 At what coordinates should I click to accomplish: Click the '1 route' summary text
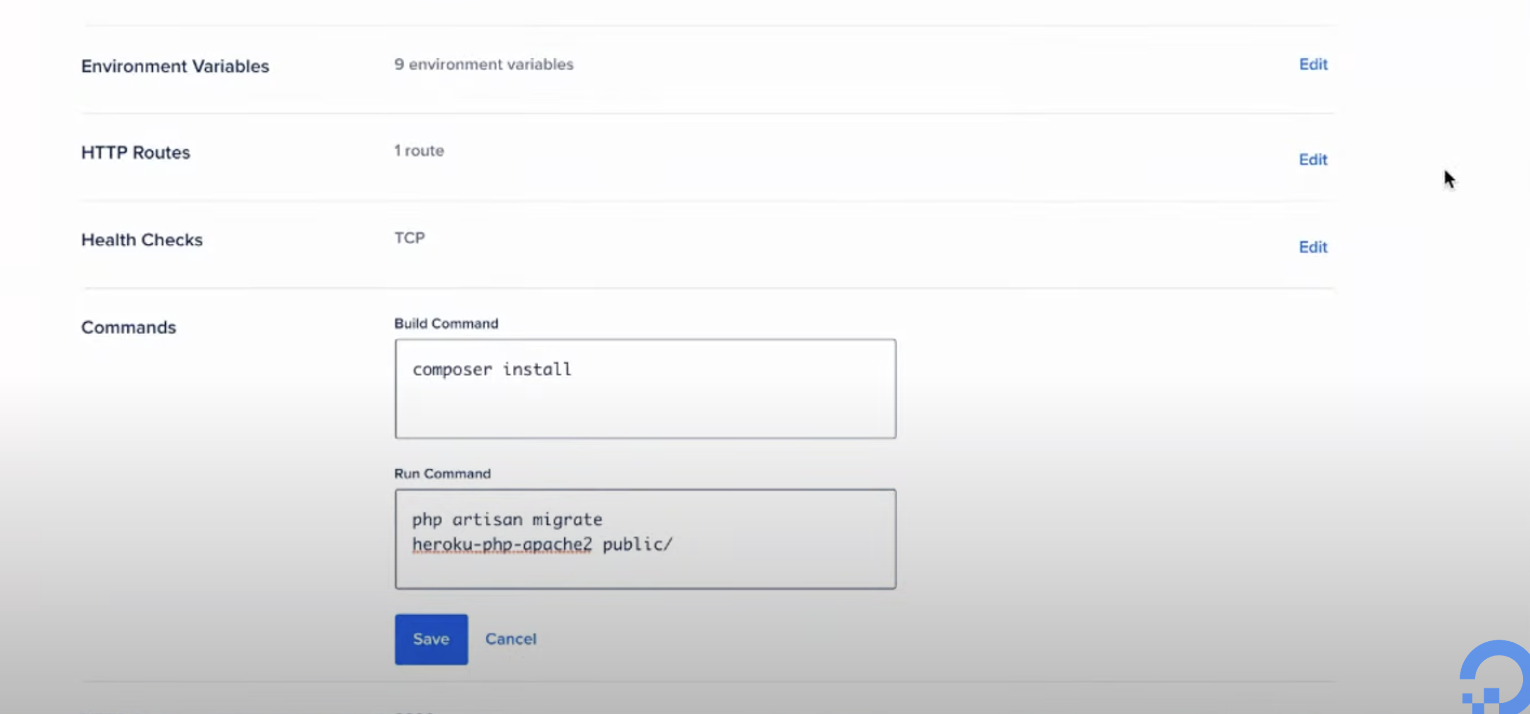click(x=419, y=151)
